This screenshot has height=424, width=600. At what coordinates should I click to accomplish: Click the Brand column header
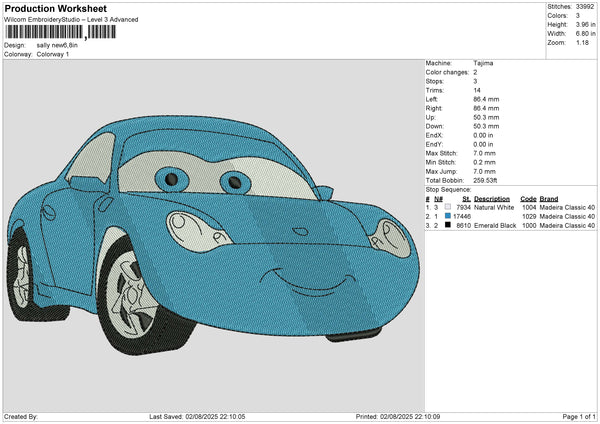tap(548, 198)
